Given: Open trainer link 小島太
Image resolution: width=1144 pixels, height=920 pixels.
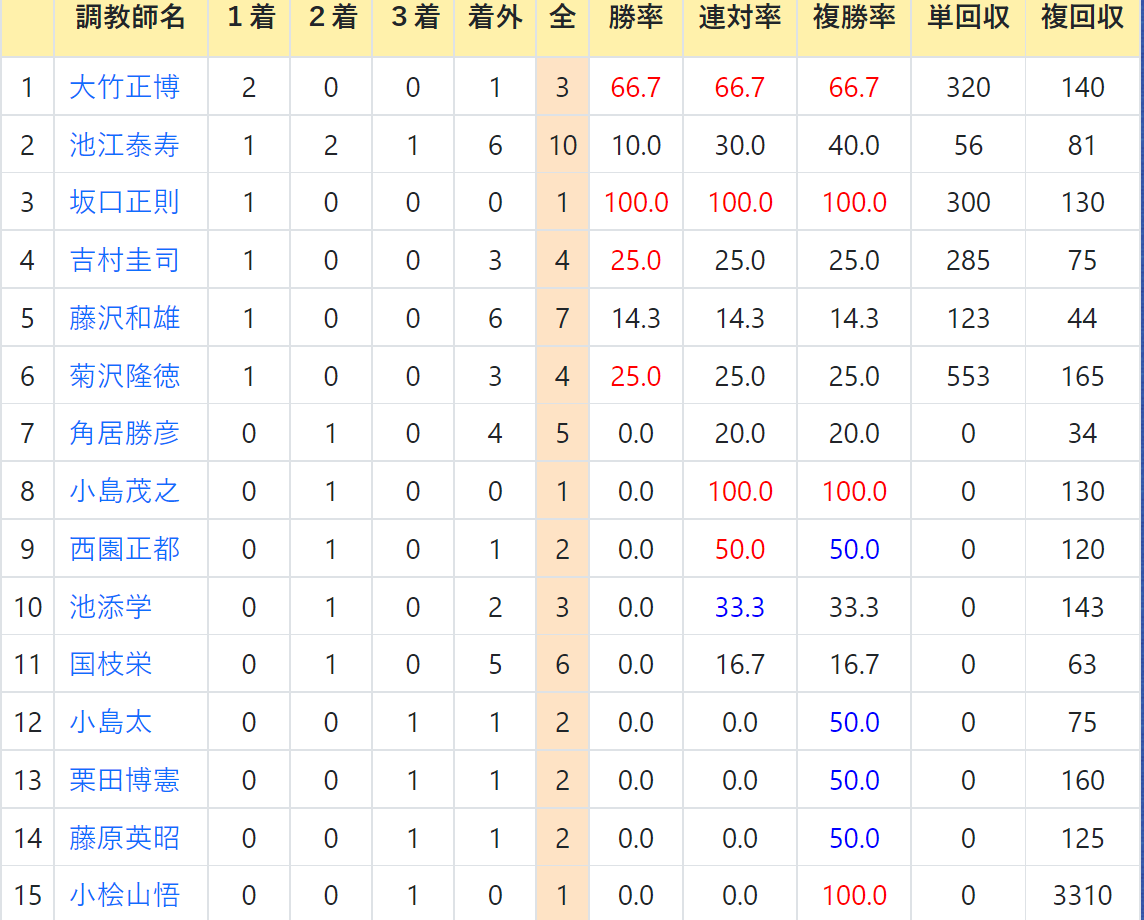Looking at the screenshot, I should tap(110, 722).
